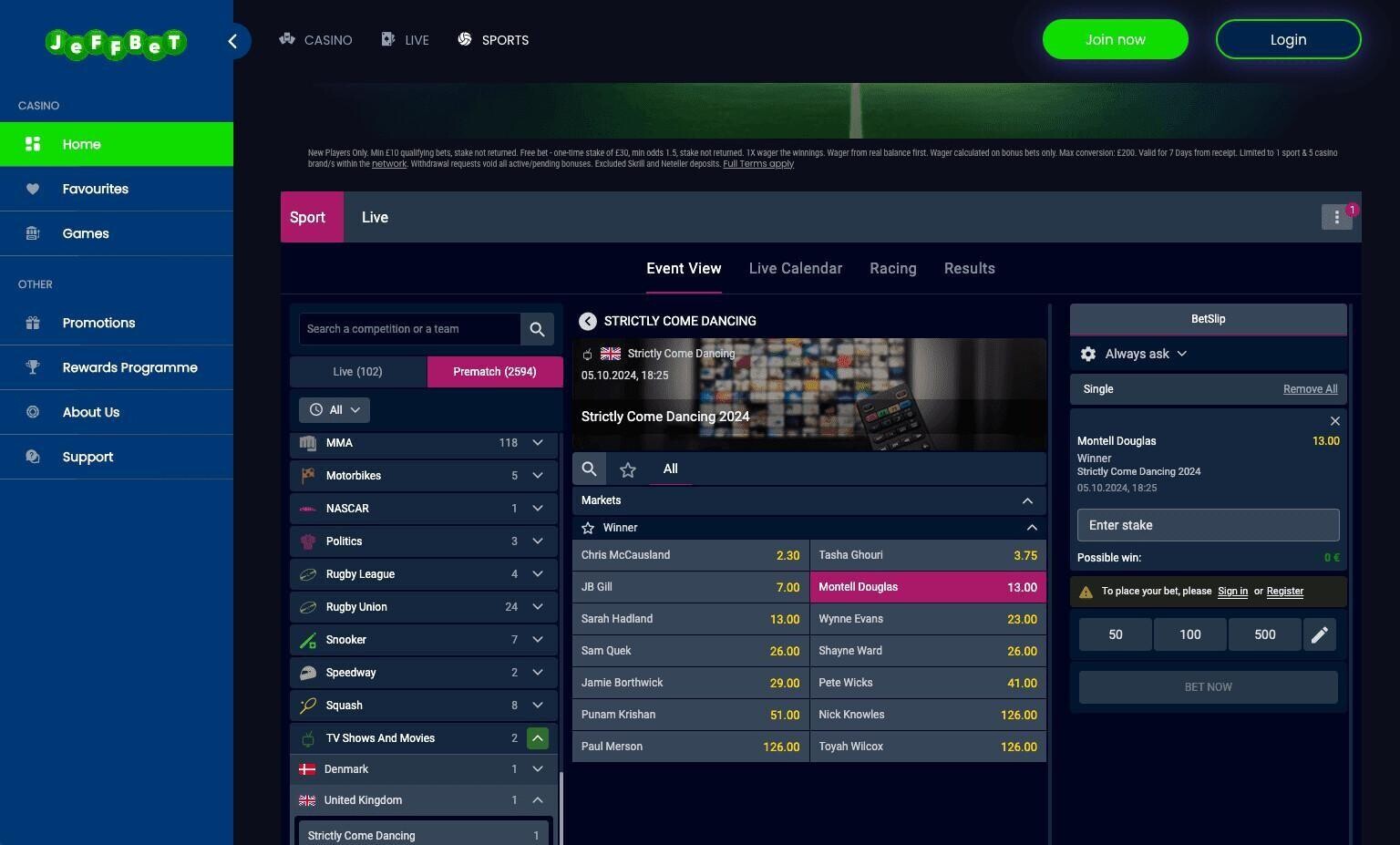Click the Rugby Union ball icon
1400x845 pixels.
(308, 607)
